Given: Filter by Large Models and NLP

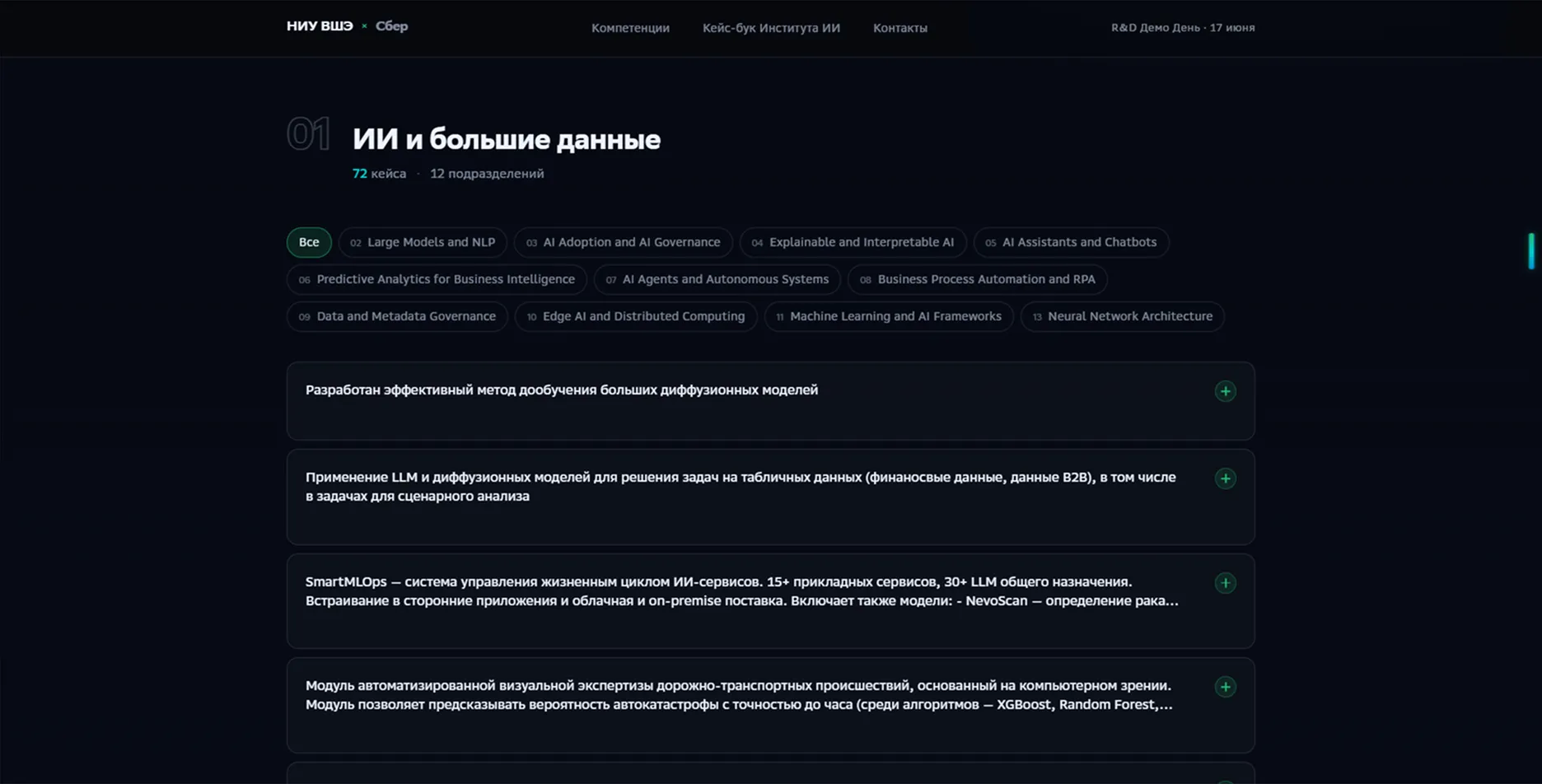Looking at the screenshot, I should [423, 242].
